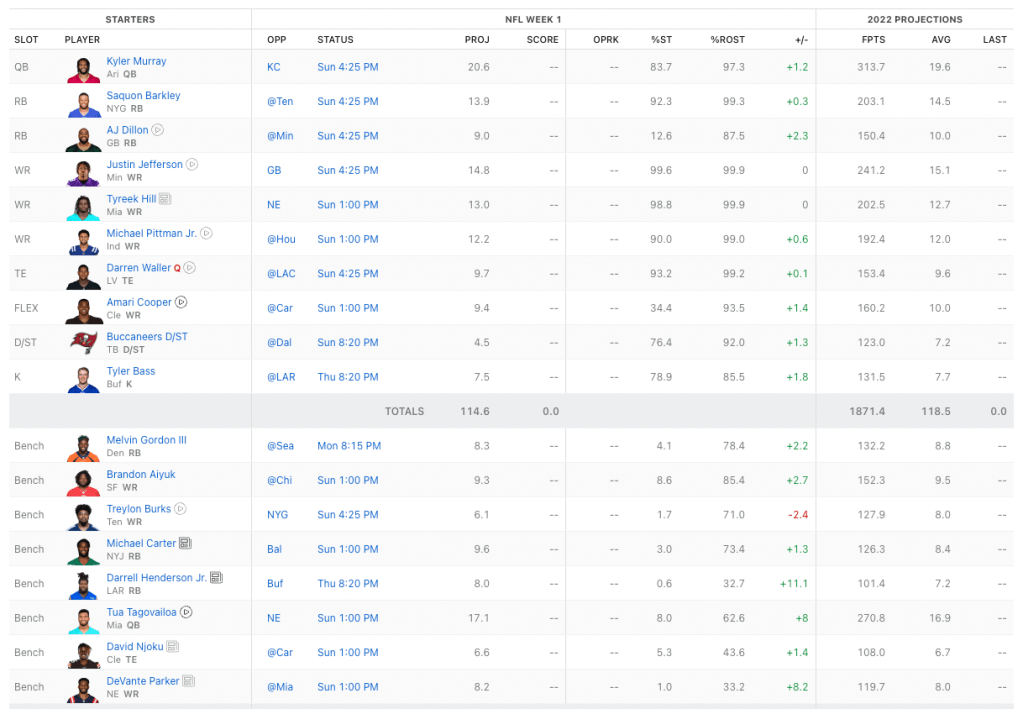Viewport: 1023px width, 709px height.
Task: Open Justin Jefferson's video icon
Action: [x=192, y=164]
